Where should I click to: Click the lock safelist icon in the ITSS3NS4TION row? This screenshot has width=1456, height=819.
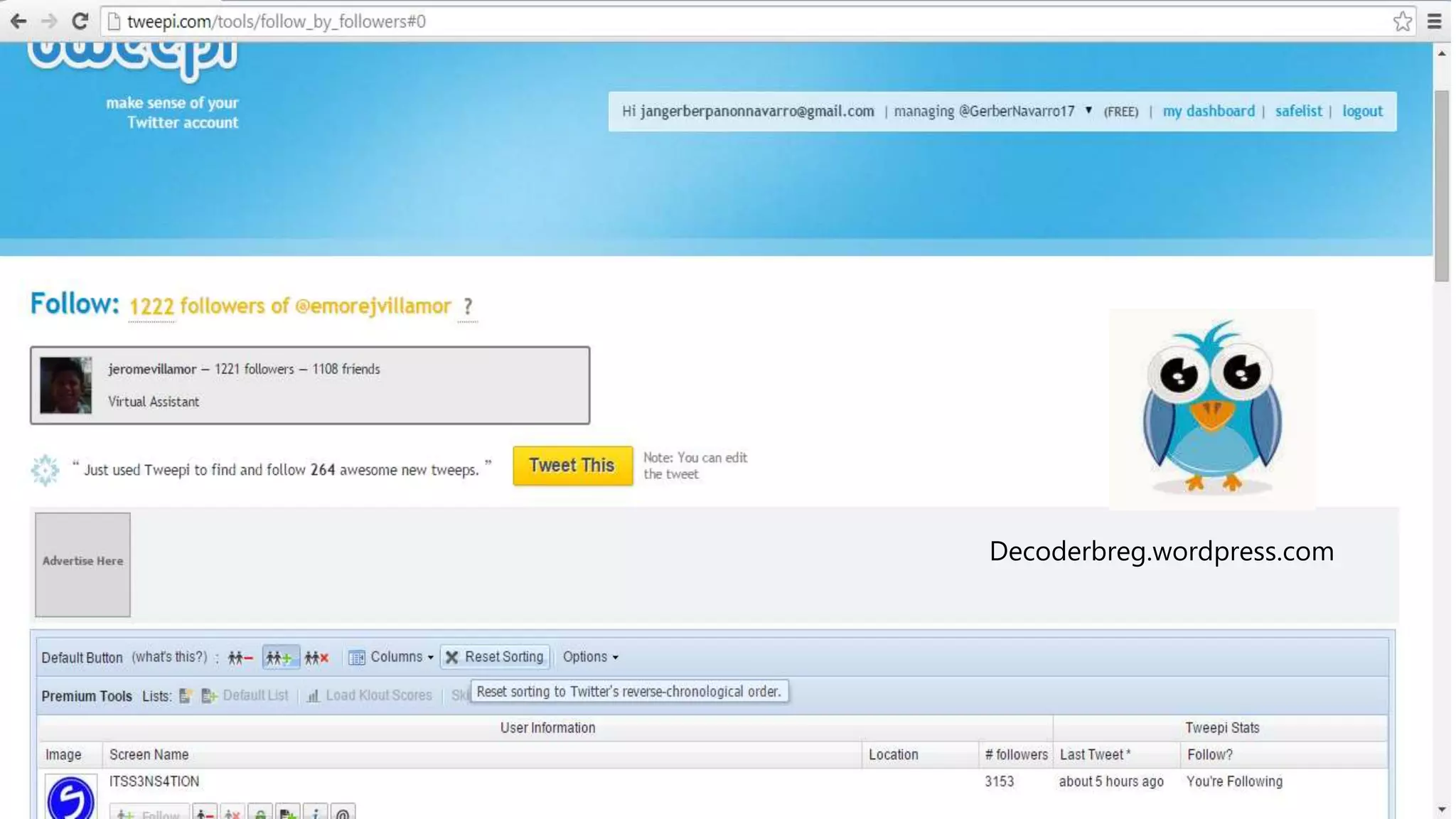(260, 812)
